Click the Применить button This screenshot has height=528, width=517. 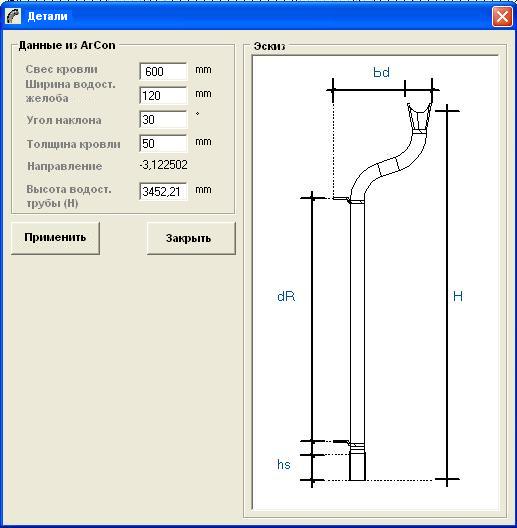point(55,238)
